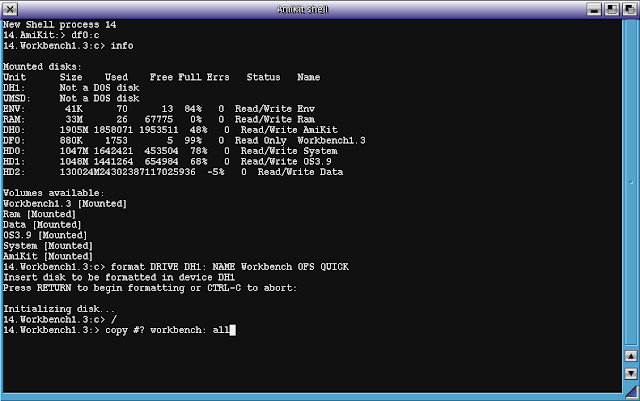640x401 pixels.
Task: Click the 'Name' column header
Action: [x=309, y=78]
